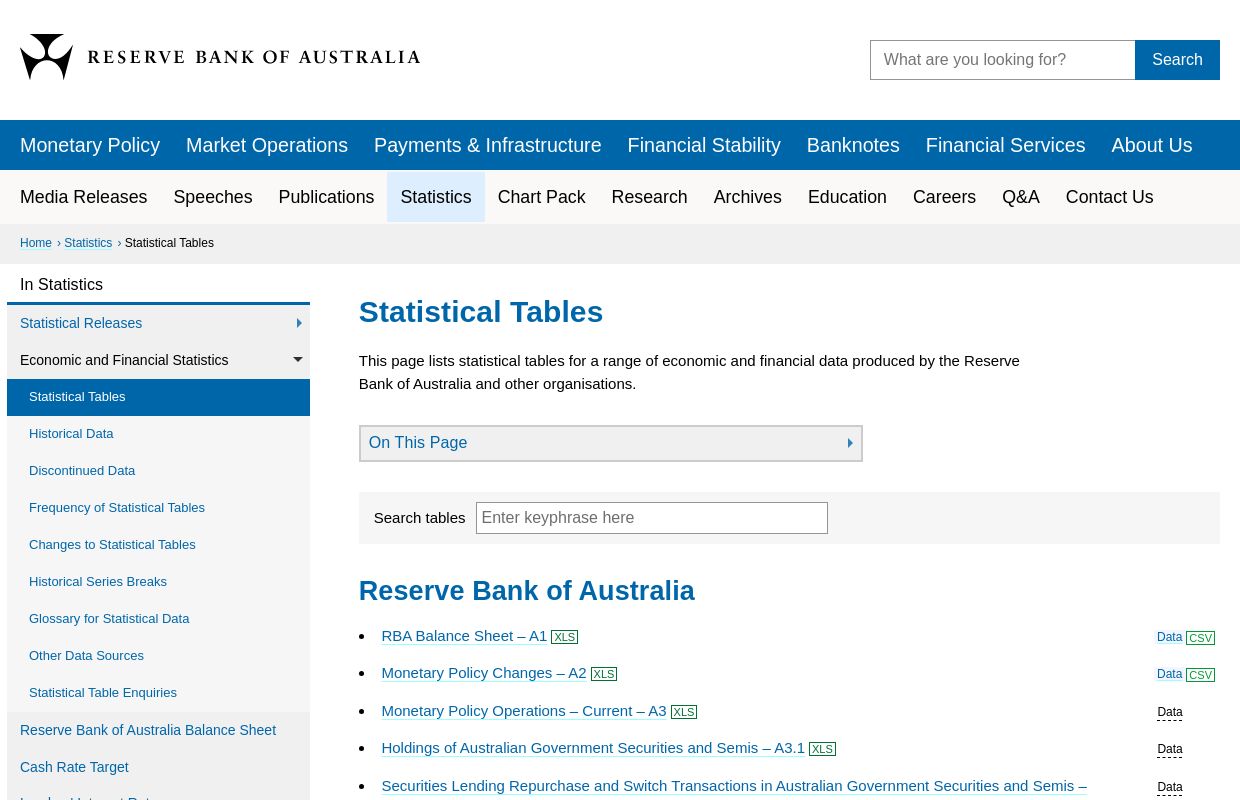Open Historical Series Breaks link
The height and width of the screenshot is (800, 1240).
pos(98,582)
